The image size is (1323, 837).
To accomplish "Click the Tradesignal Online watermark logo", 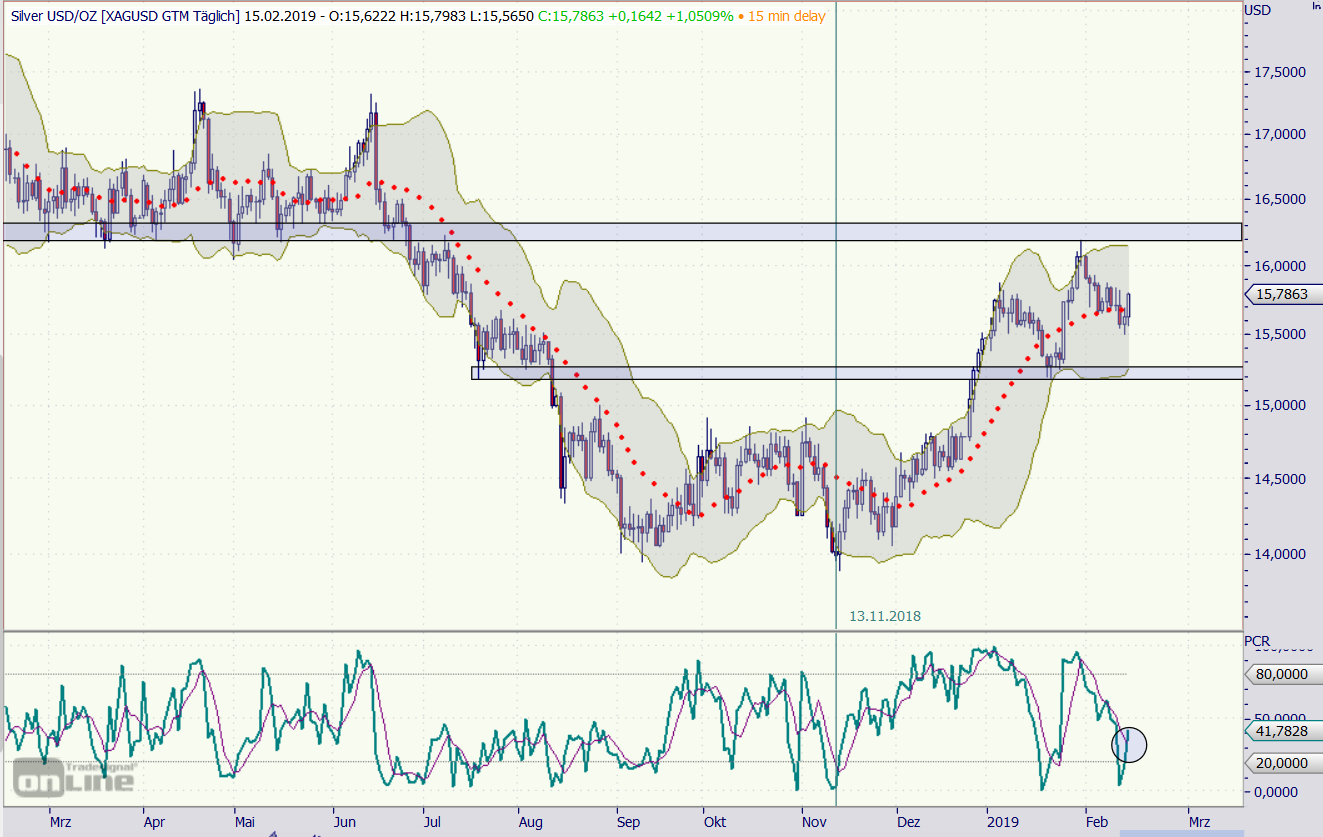I will (x=73, y=778).
